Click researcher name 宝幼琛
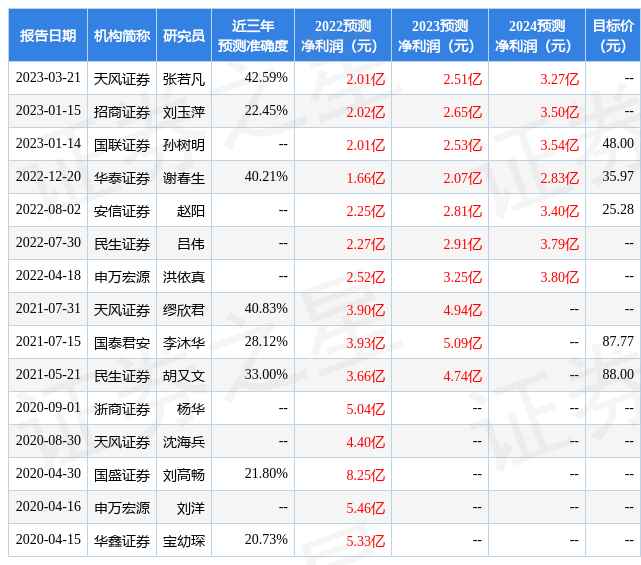641x565 pixels. [x=184, y=540]
